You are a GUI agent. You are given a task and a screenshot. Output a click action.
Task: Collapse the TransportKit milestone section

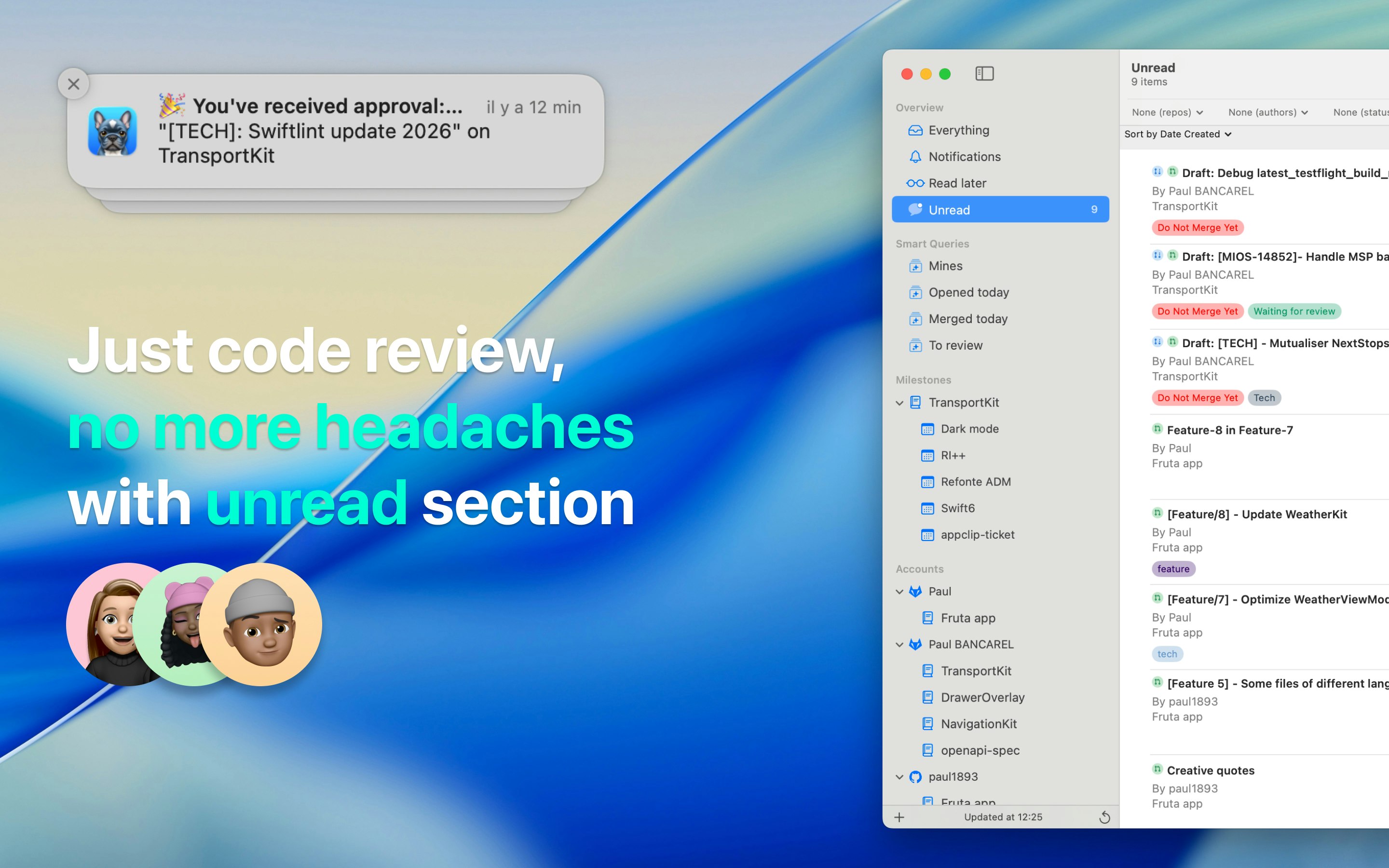[x=899, y=403]
